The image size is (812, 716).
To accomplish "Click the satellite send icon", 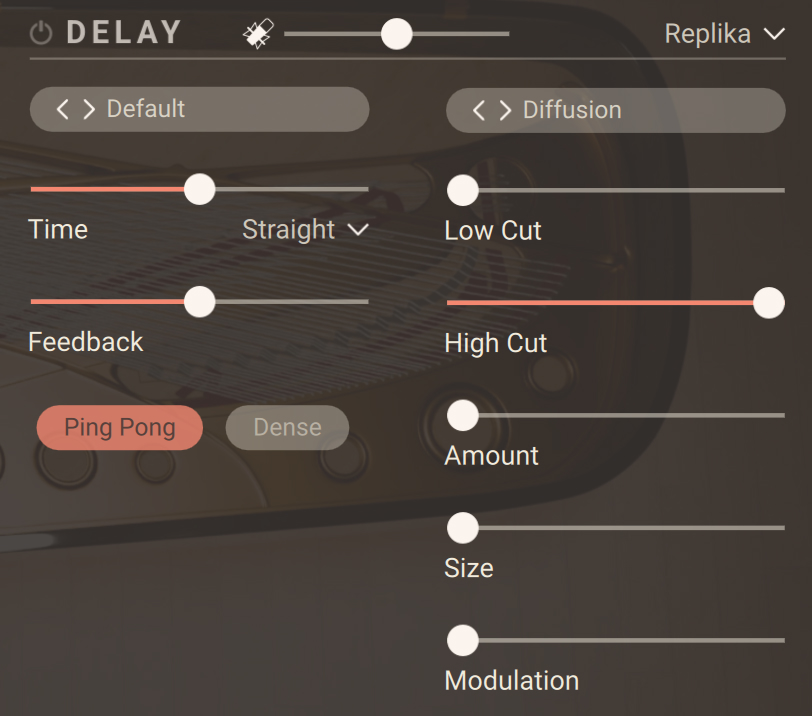I will click(x=257, y=35).
